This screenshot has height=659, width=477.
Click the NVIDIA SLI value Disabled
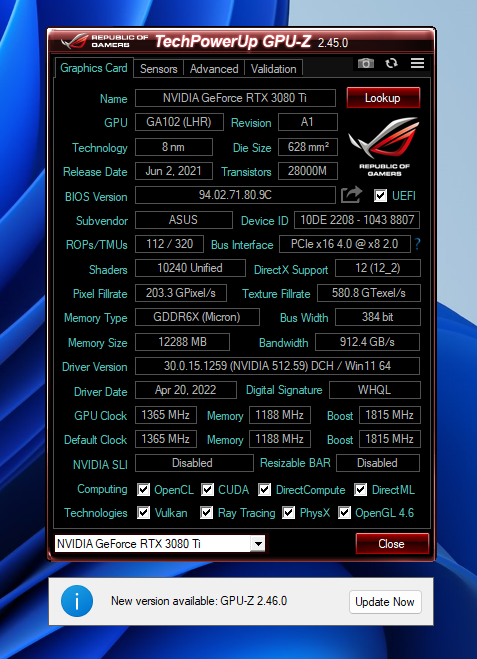[194, 463]
